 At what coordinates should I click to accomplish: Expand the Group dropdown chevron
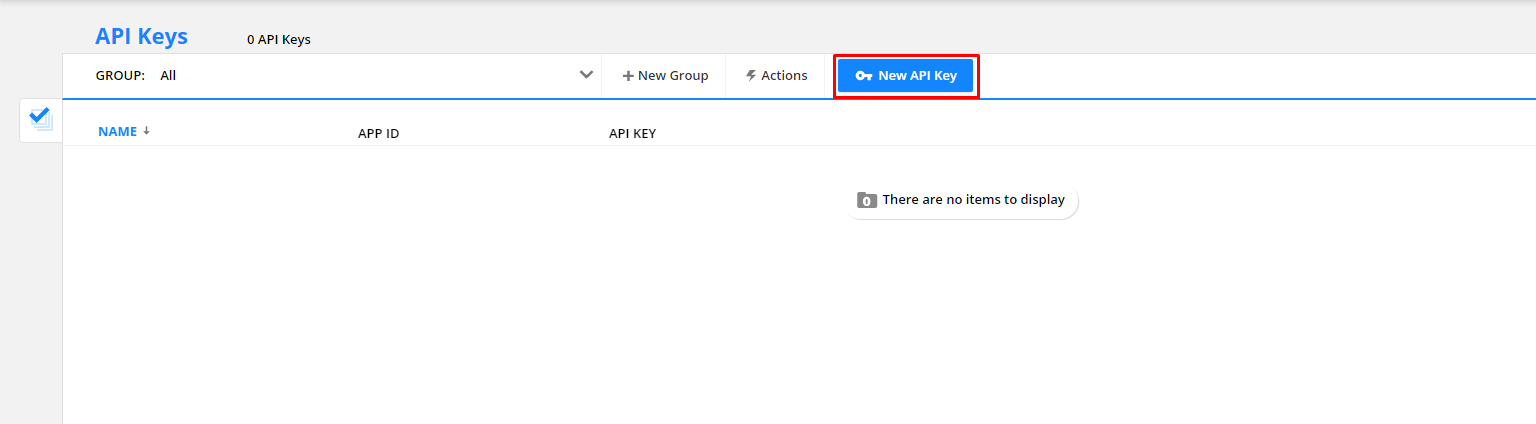coord(587,75)
